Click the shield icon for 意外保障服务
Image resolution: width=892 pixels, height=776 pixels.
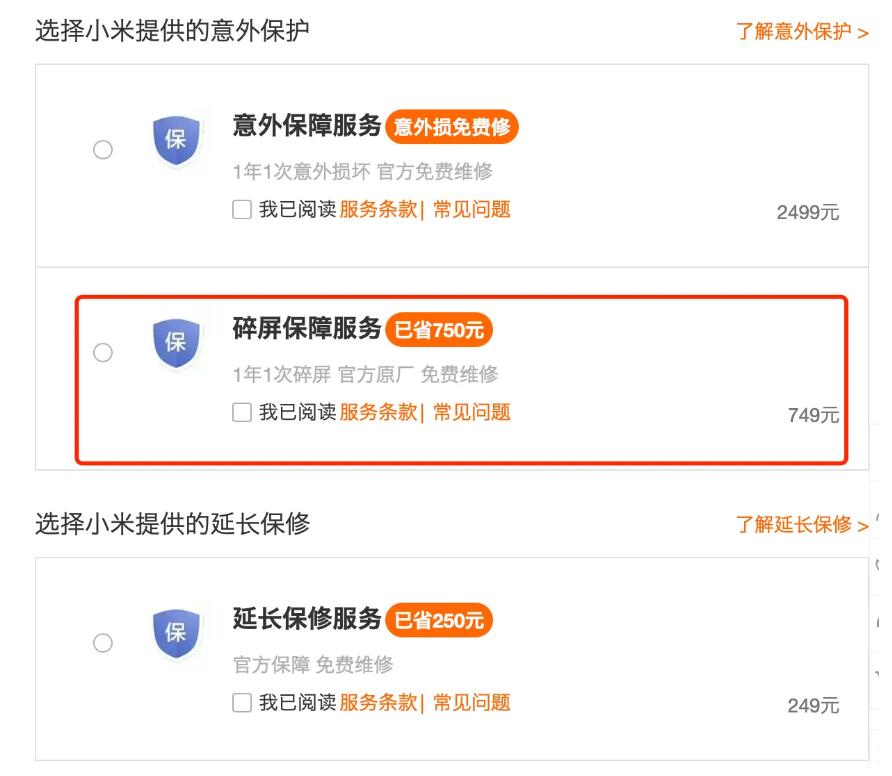point(176,140)
